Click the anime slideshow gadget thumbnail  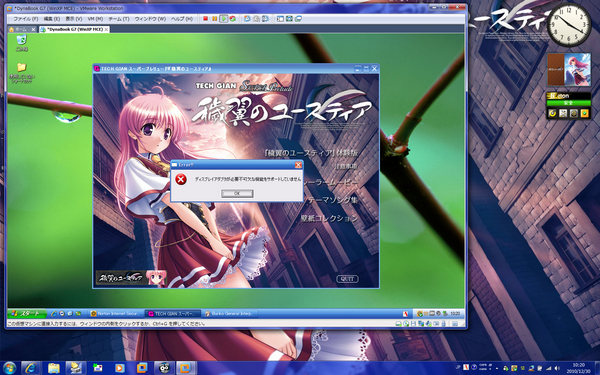[569, 69]
